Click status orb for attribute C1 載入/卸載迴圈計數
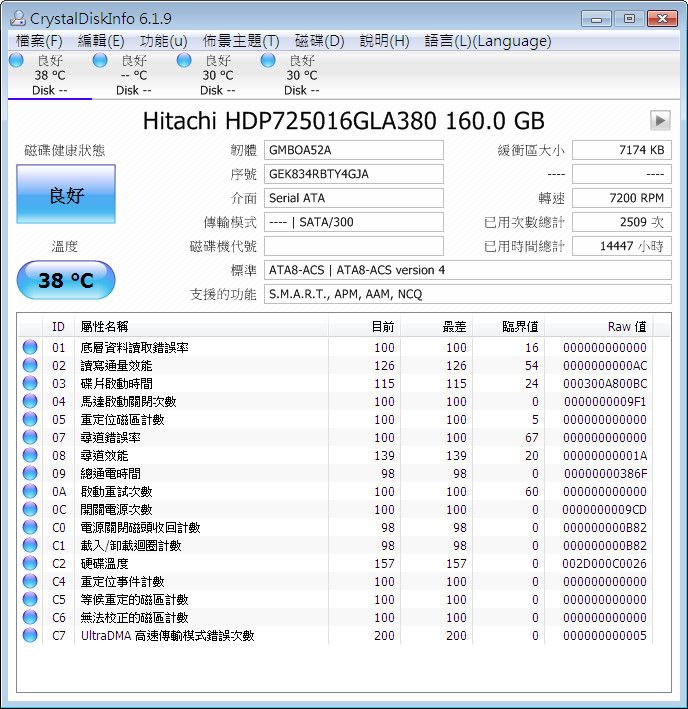 [30, 545]
